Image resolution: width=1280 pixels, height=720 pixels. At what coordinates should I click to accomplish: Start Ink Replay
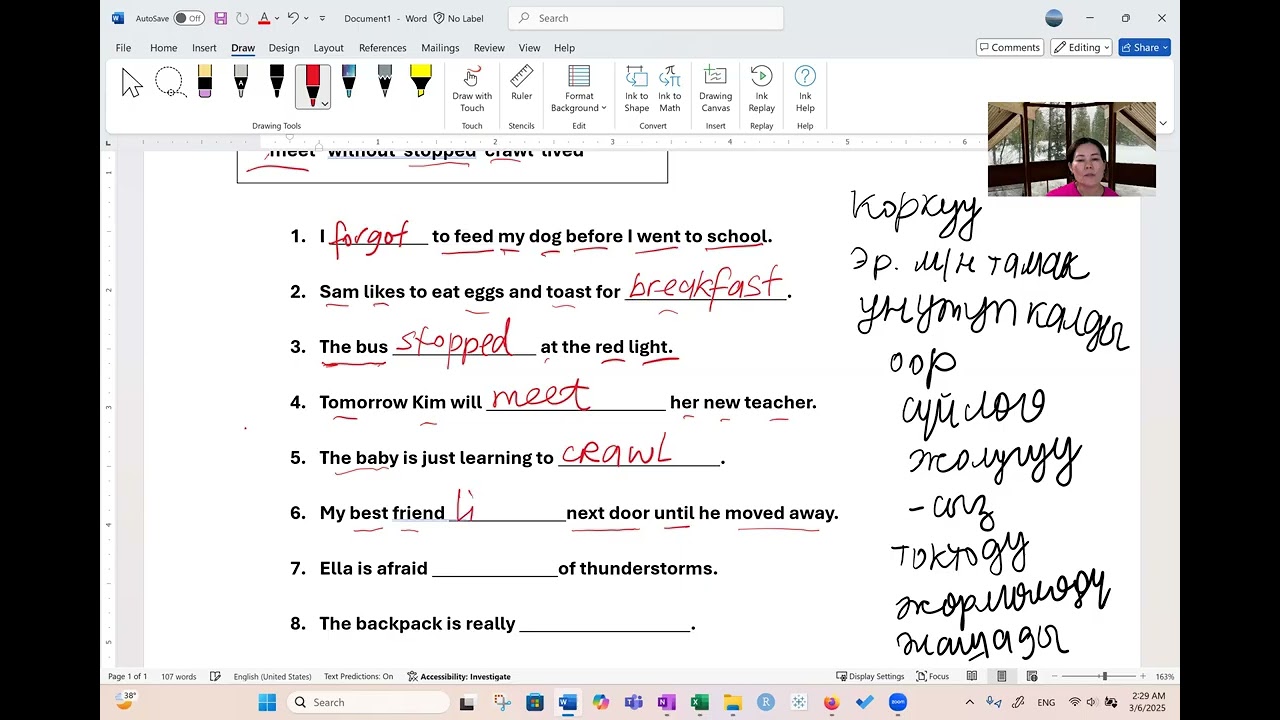tap(762, 89)
